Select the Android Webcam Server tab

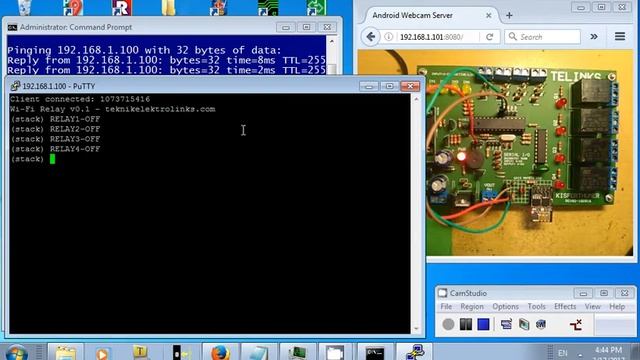point(431,16)
